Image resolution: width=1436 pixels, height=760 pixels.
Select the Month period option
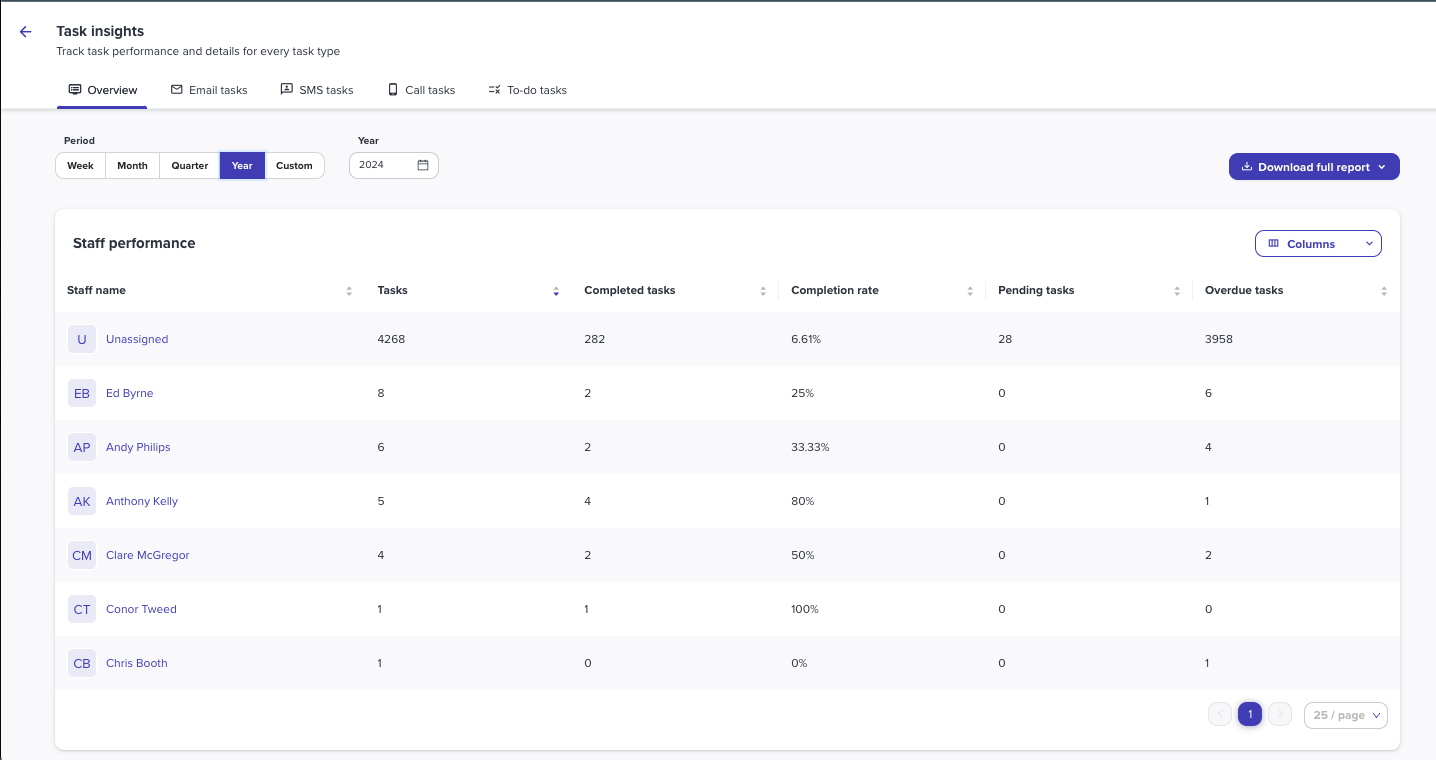(x=132, y=166)
